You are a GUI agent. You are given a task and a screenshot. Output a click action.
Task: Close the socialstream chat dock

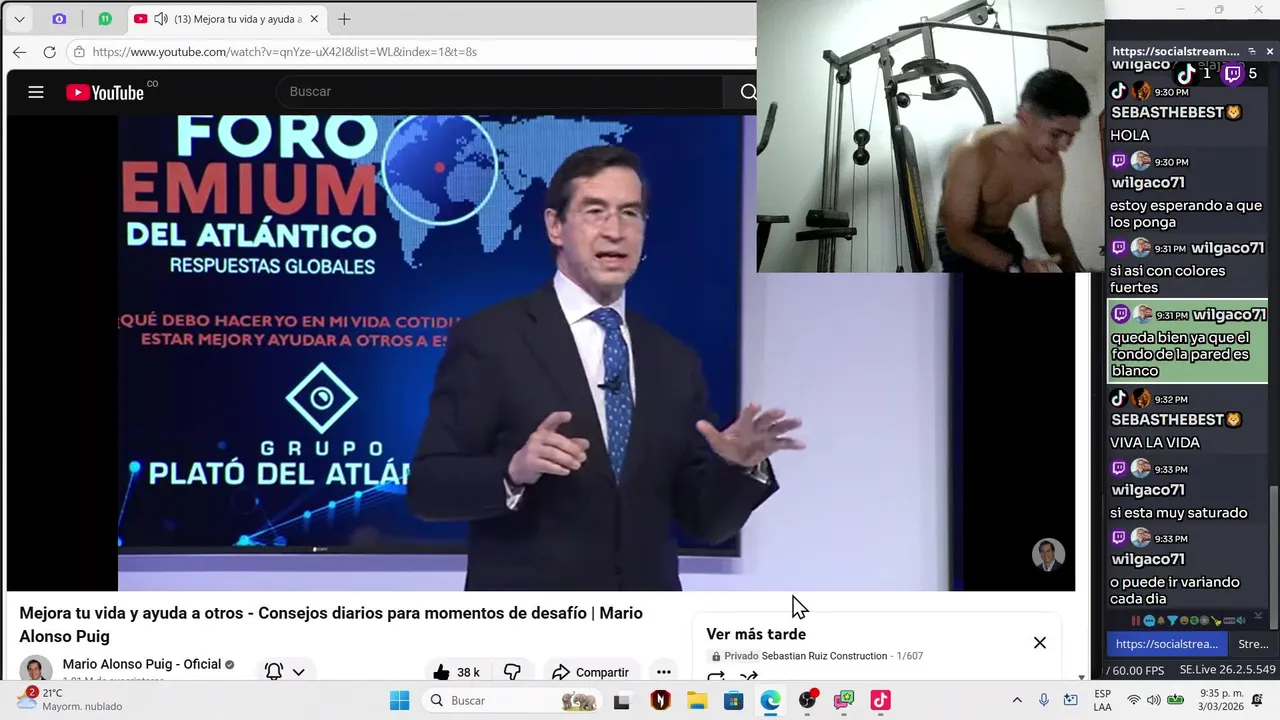point(1270,51)
